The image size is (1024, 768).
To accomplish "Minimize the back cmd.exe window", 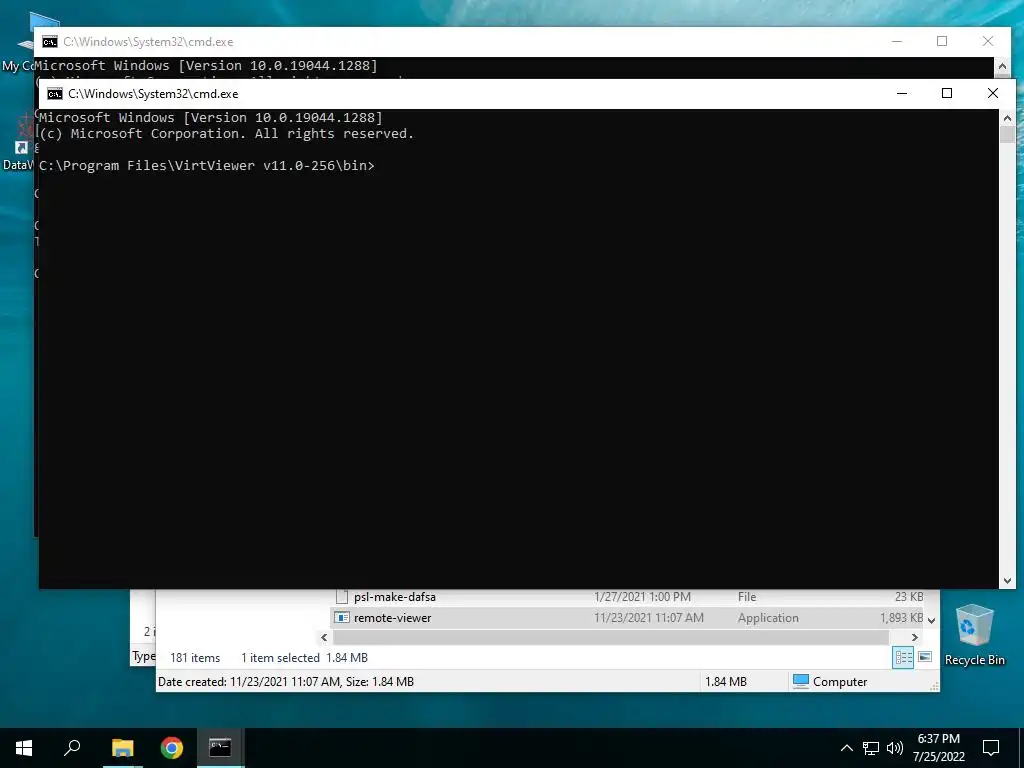I will 897,41.
